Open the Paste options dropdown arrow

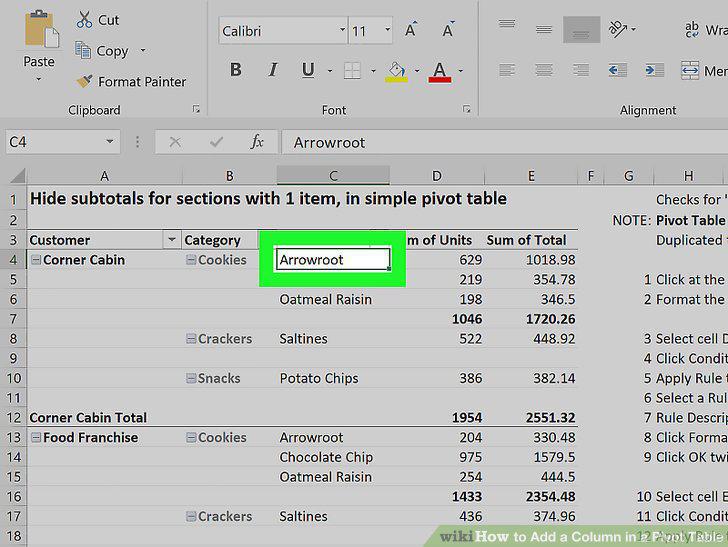pos(39,79)
